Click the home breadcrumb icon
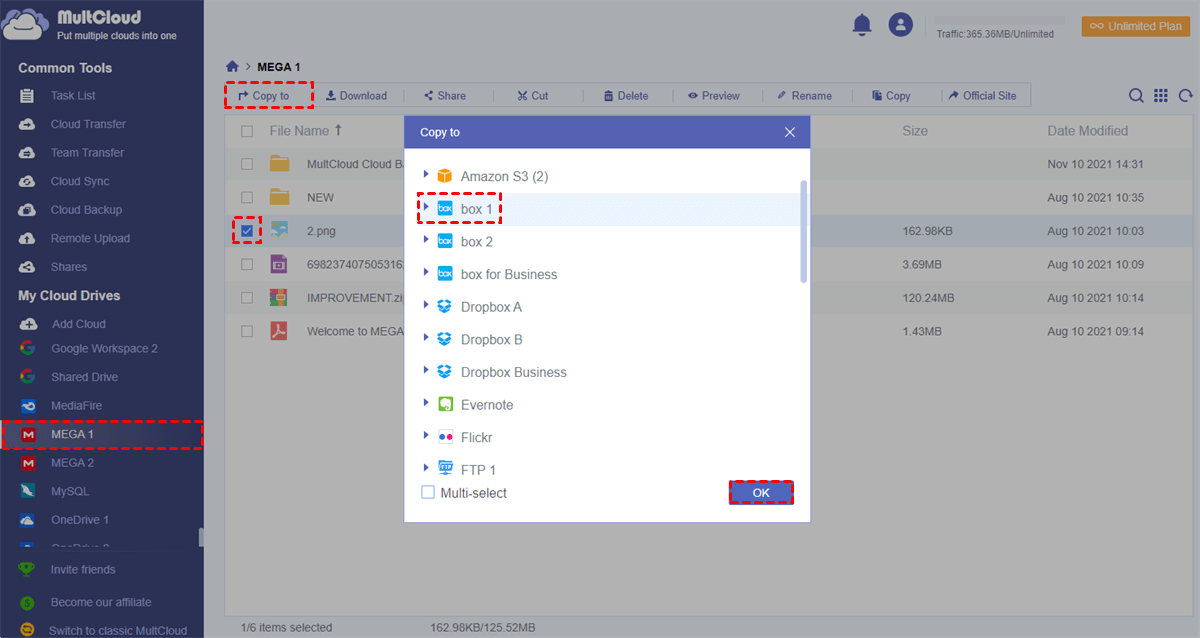1200x638 pixels. point(233,67)
